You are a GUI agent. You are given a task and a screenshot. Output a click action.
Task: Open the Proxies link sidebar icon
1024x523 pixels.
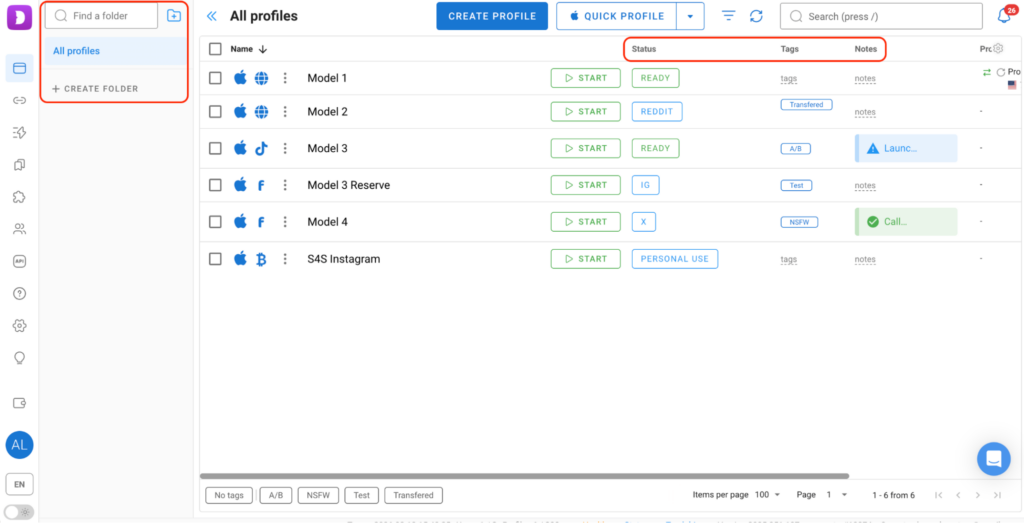[19, 101]
